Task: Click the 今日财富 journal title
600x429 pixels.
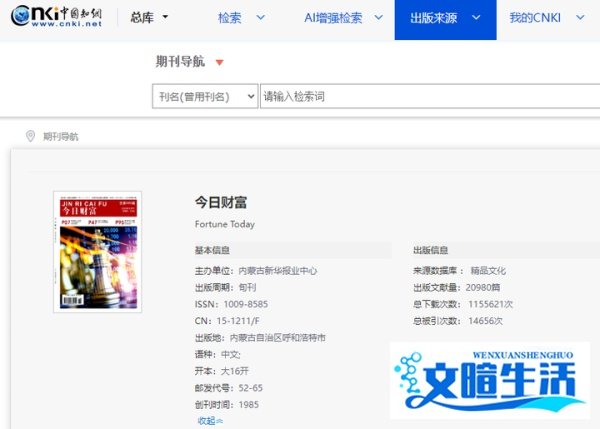Action: tap(221, 202)
